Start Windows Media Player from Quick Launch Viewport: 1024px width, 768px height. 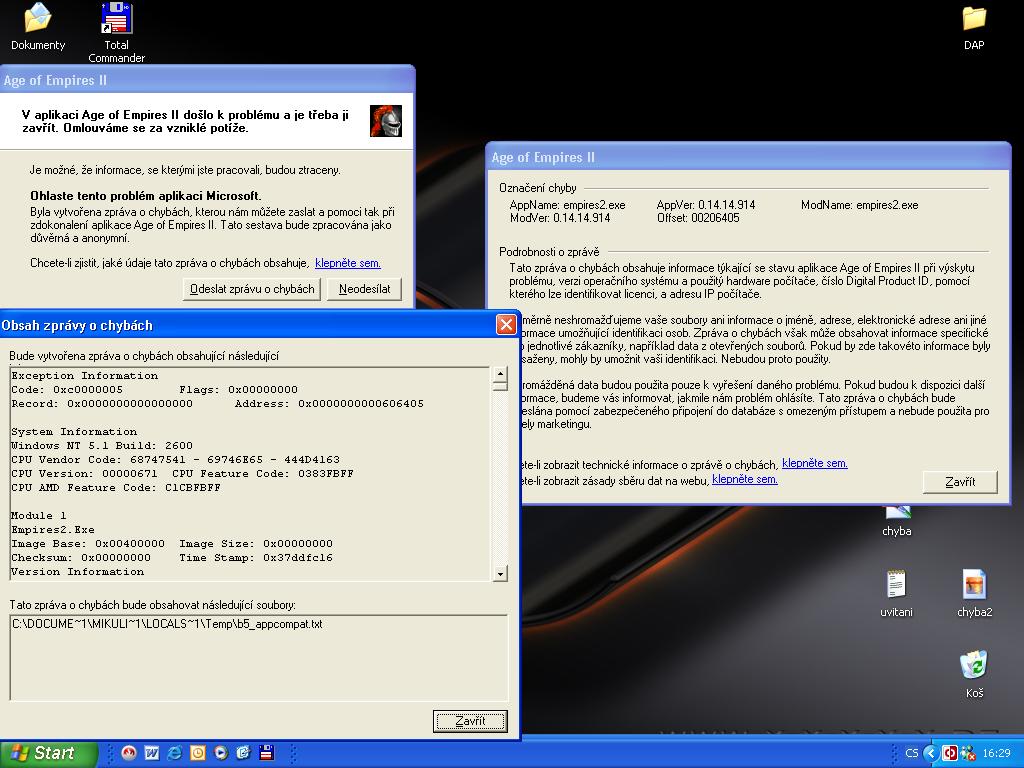(x=220, y=753)
